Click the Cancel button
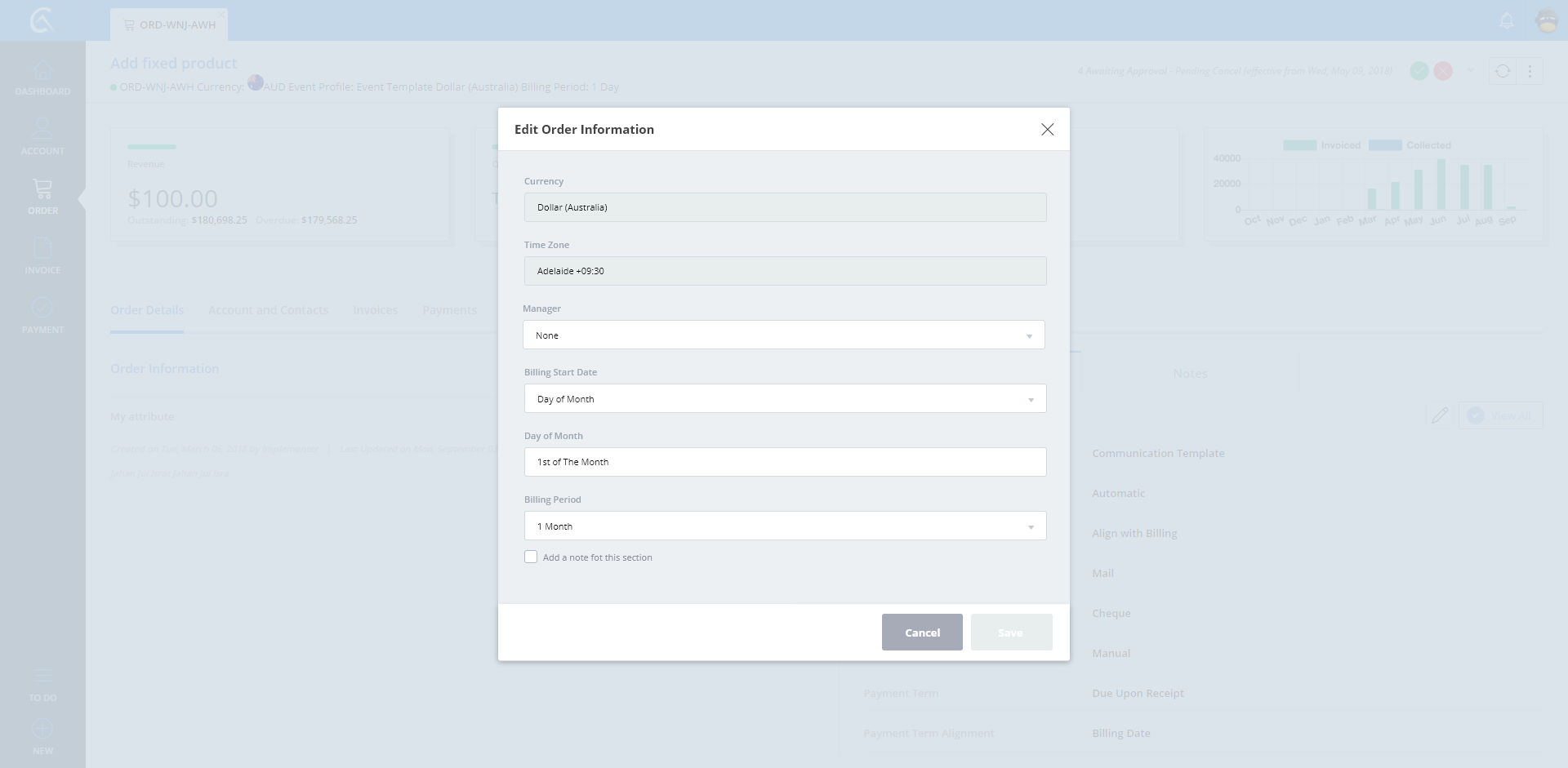The width and height of the screenshot is (1568, 768). pyautogui.click(x=922, y=633)
